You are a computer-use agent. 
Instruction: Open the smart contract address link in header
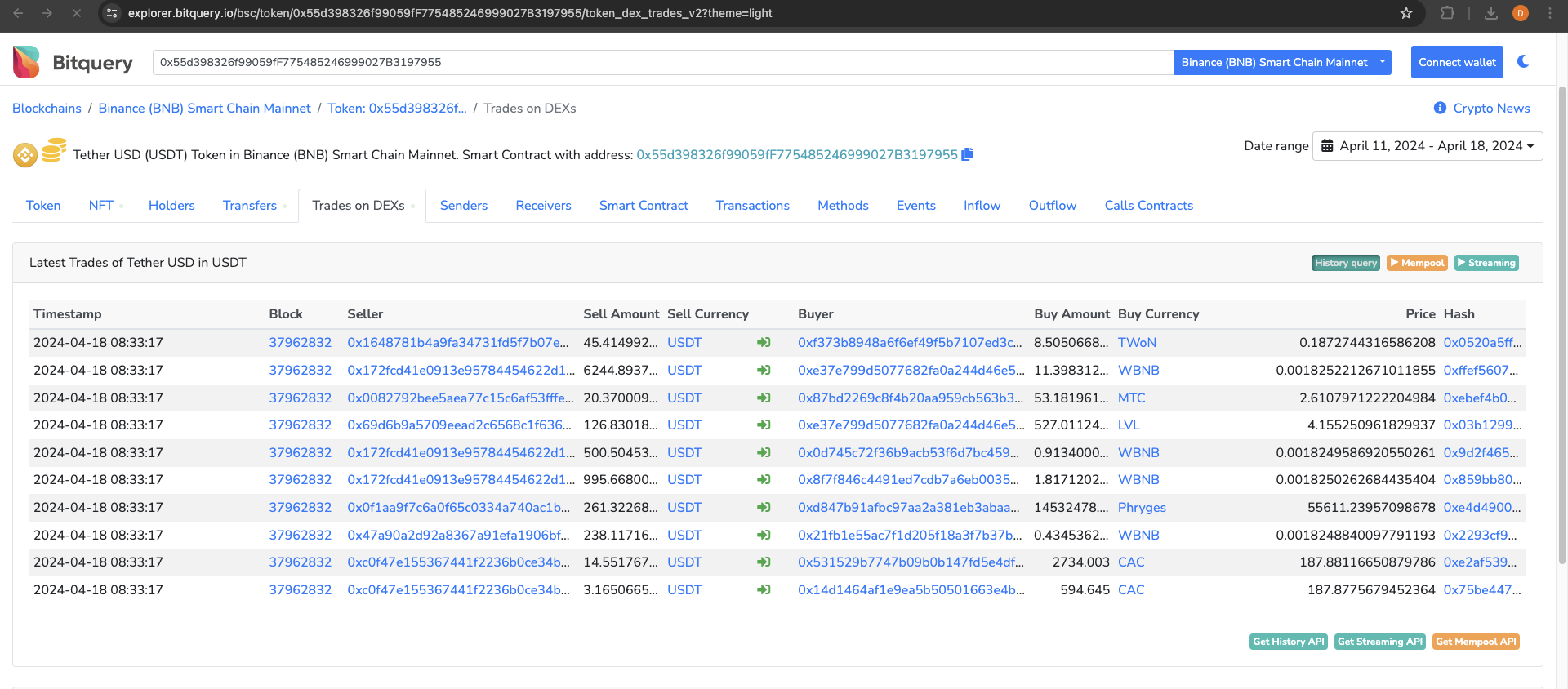(797, 154)
